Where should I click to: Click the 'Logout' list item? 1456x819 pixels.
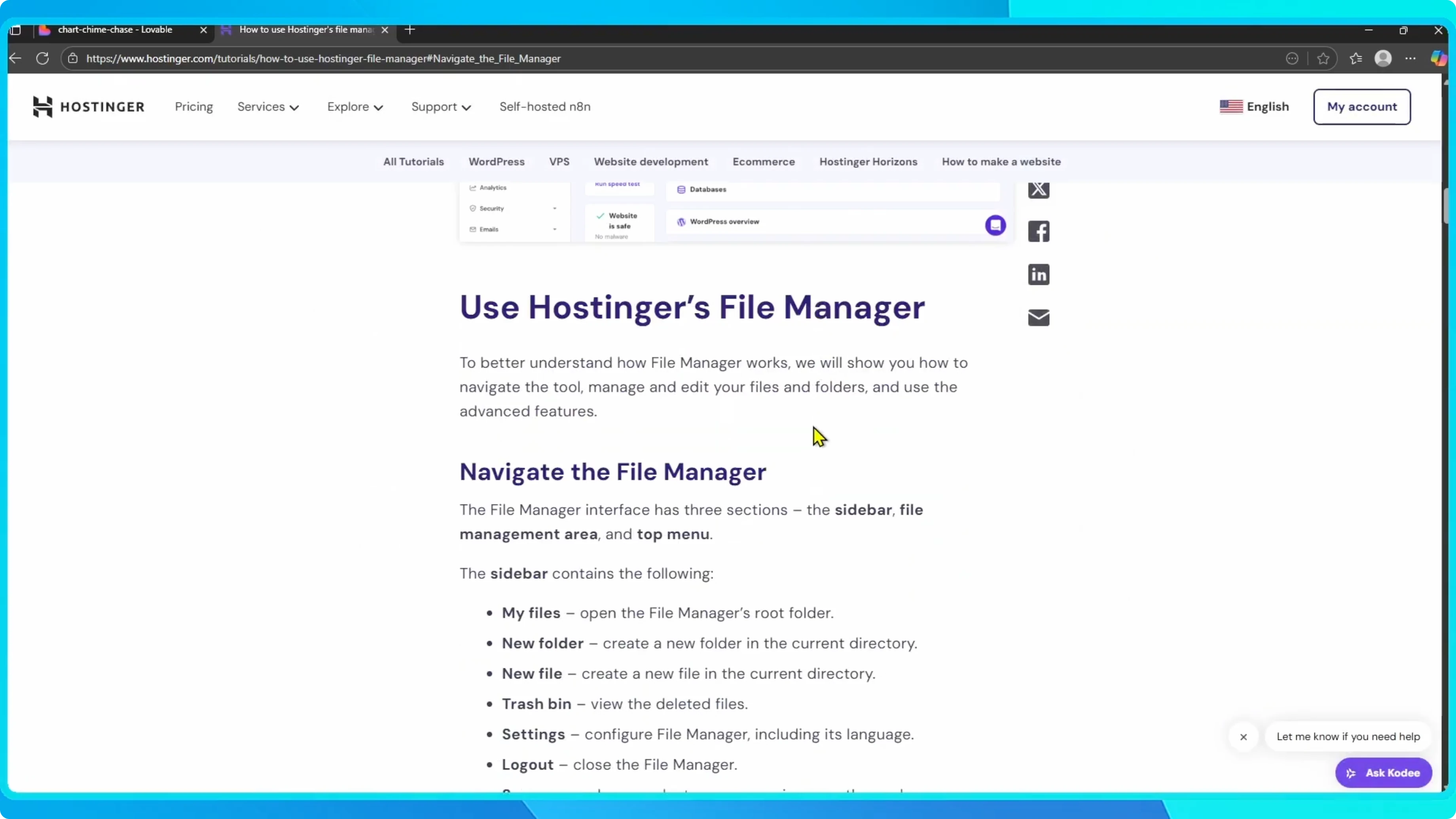(620, 765)
